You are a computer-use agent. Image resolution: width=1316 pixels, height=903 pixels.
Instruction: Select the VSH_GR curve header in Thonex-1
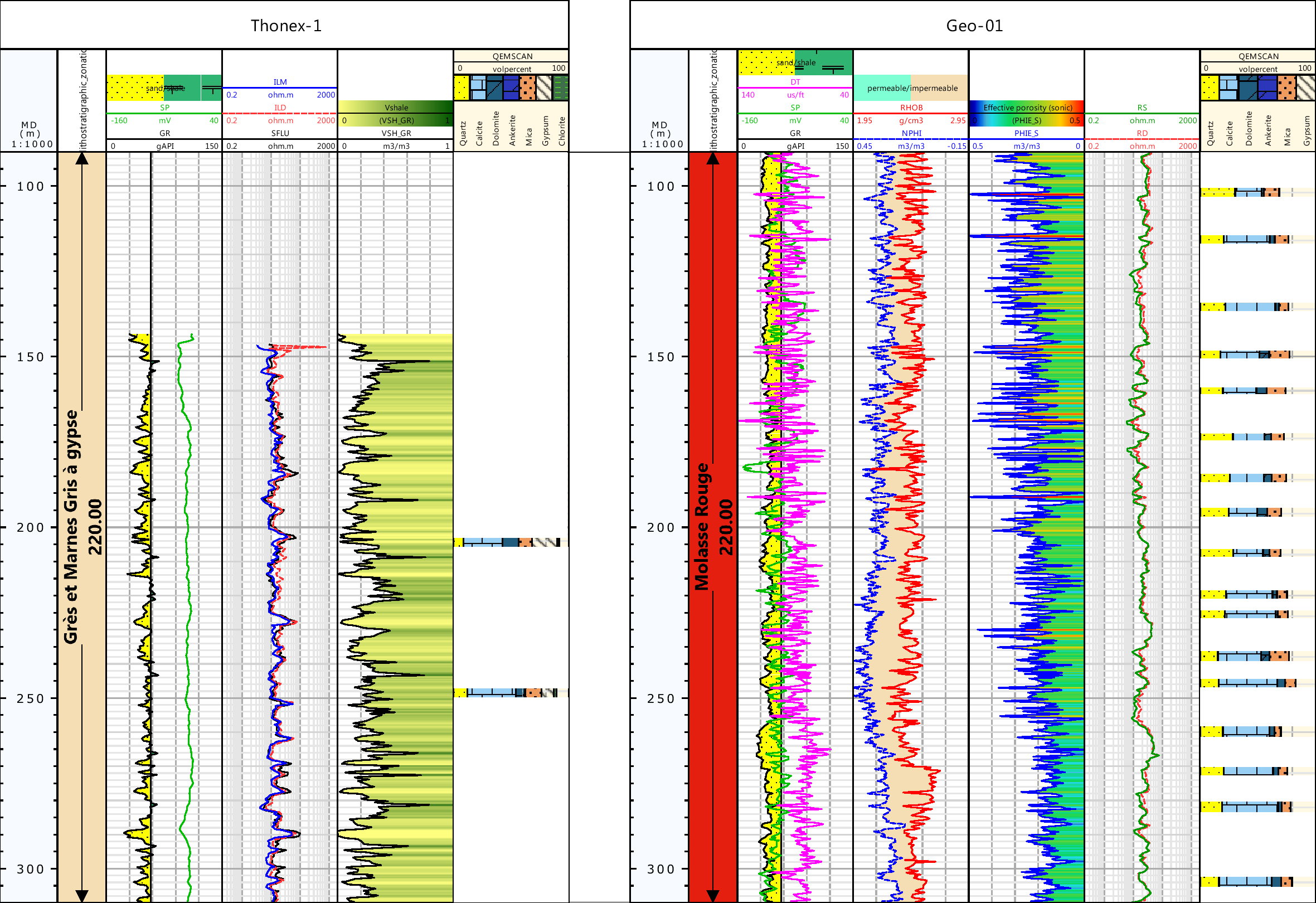(396, 133)
